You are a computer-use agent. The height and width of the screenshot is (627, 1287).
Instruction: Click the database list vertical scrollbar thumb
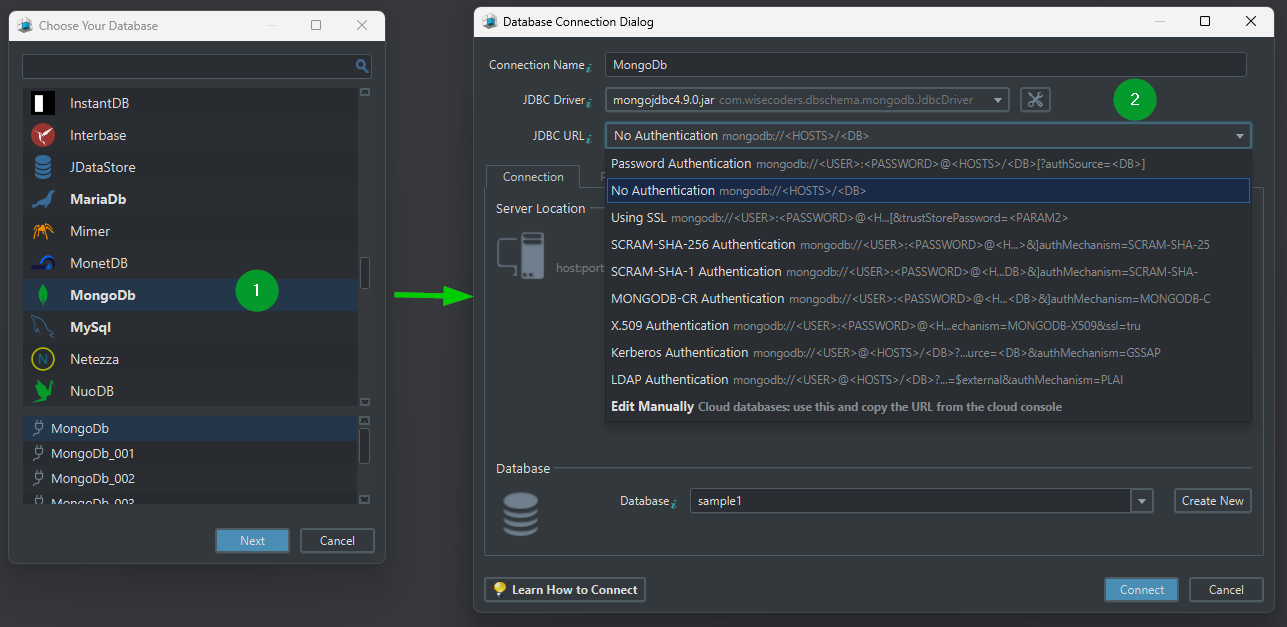click(365, 273)
